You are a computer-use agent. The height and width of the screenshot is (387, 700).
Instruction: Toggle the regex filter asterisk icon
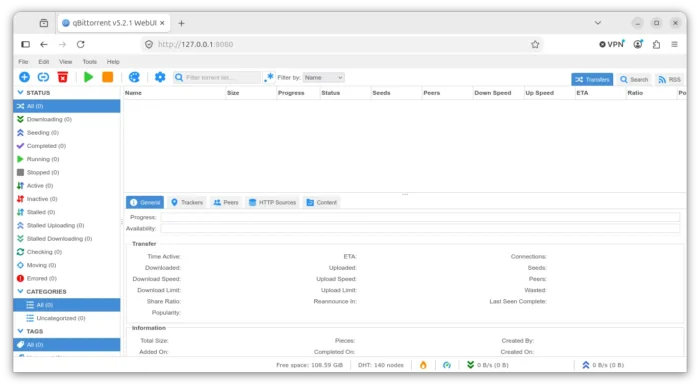pyautogui.click(x=269, y=77)
